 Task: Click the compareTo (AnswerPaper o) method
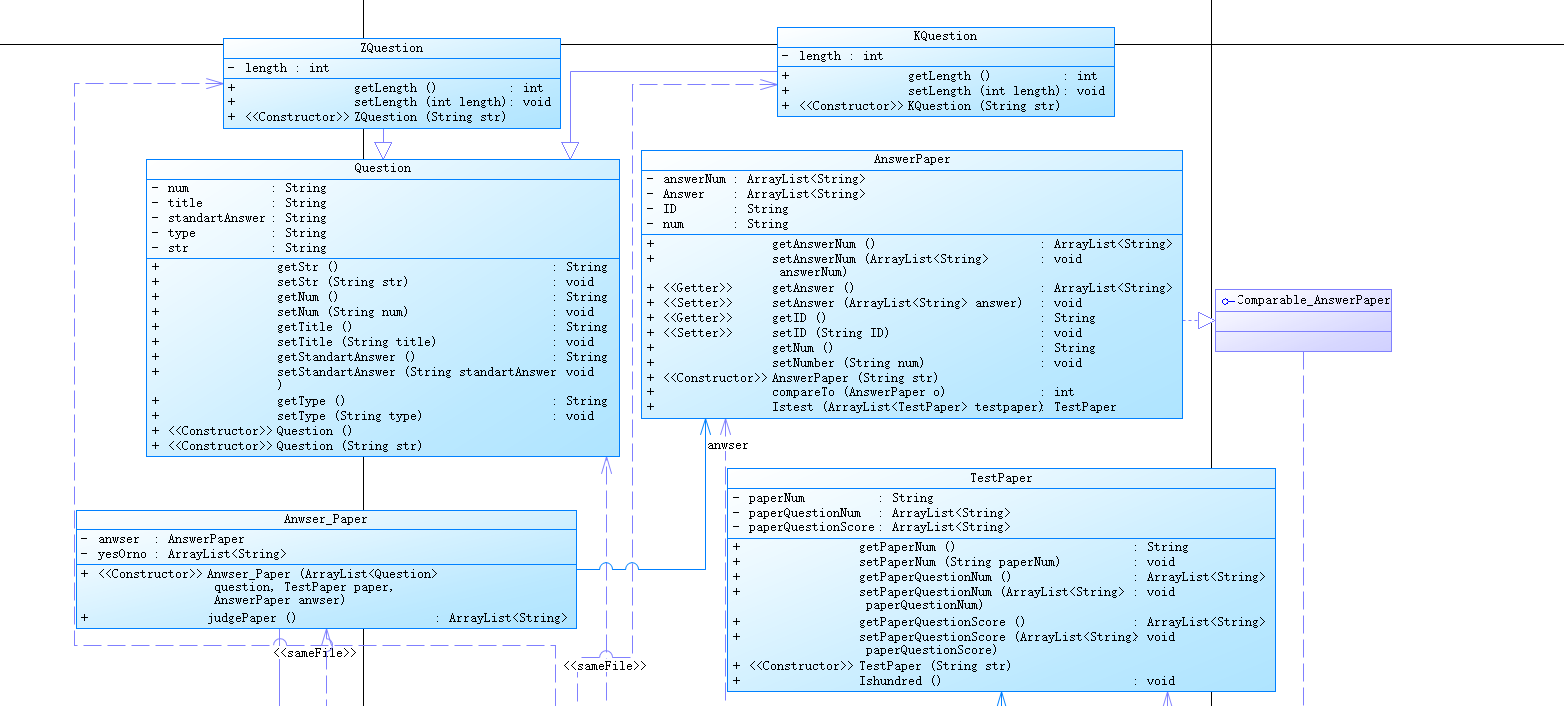click(x=860, y=393)
